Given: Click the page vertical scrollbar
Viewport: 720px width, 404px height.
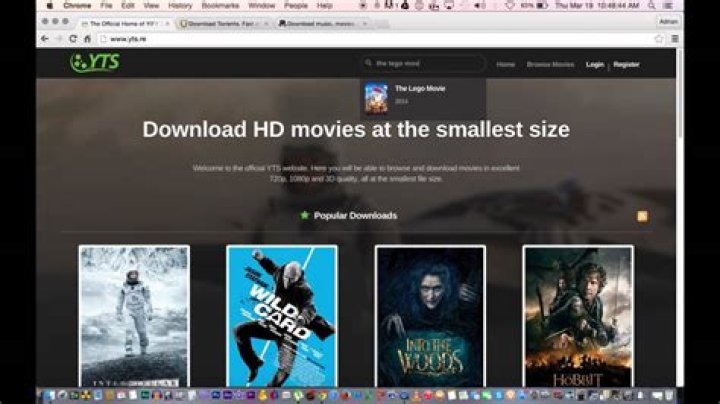Looking at the screenshot, I should (x=680, y=94).
